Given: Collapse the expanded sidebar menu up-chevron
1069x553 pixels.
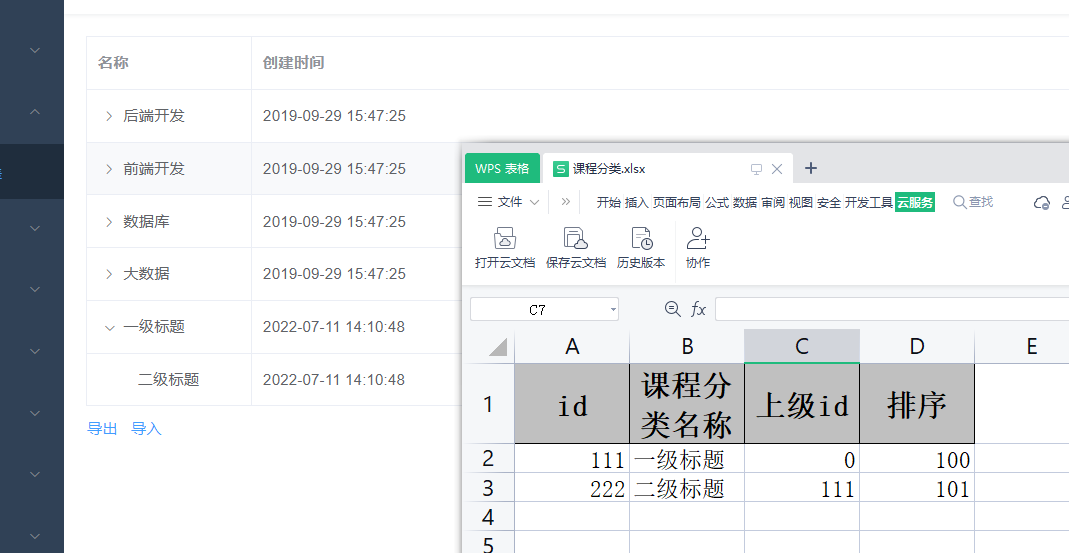Looking at the screenshot, I should point(35,112).
